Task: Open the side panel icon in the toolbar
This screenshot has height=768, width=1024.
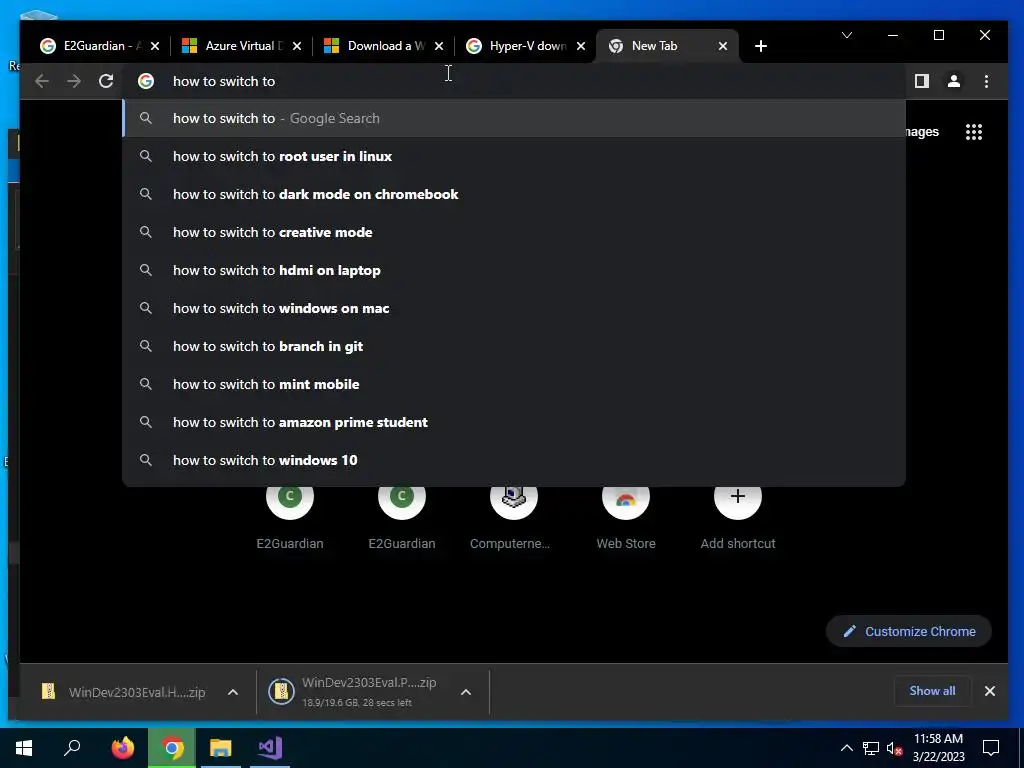Action: click(x=921, y=81)
